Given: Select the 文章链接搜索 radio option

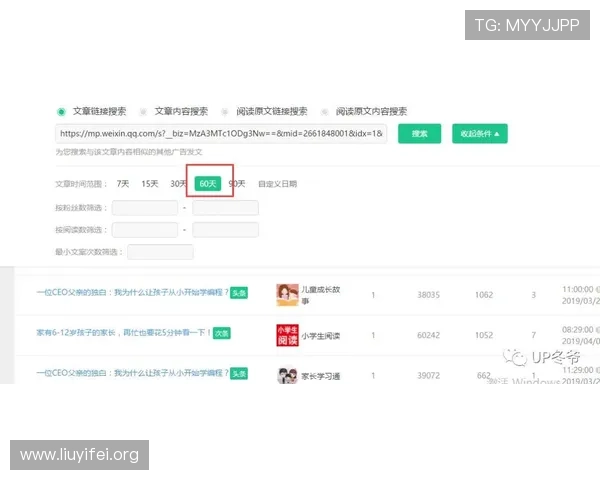Looking at the screenshot, I should 61,112.
